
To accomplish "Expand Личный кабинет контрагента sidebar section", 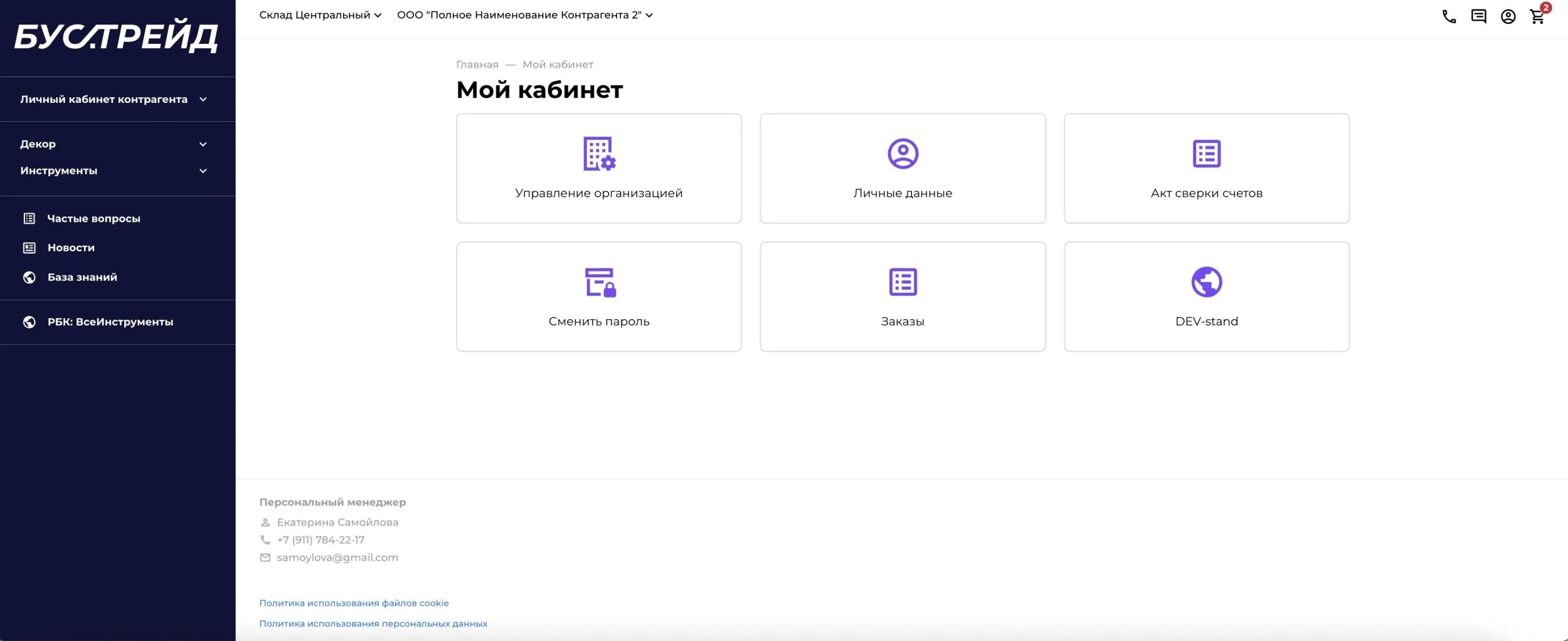I will (113, 99).
